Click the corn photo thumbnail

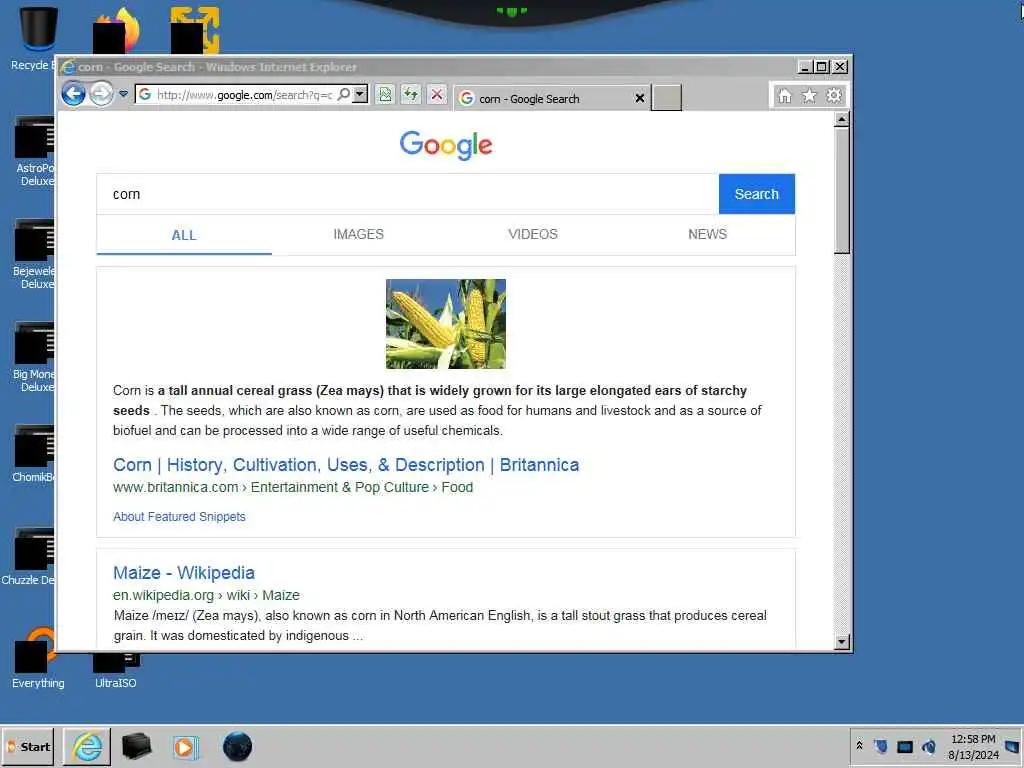pos(446,324)
